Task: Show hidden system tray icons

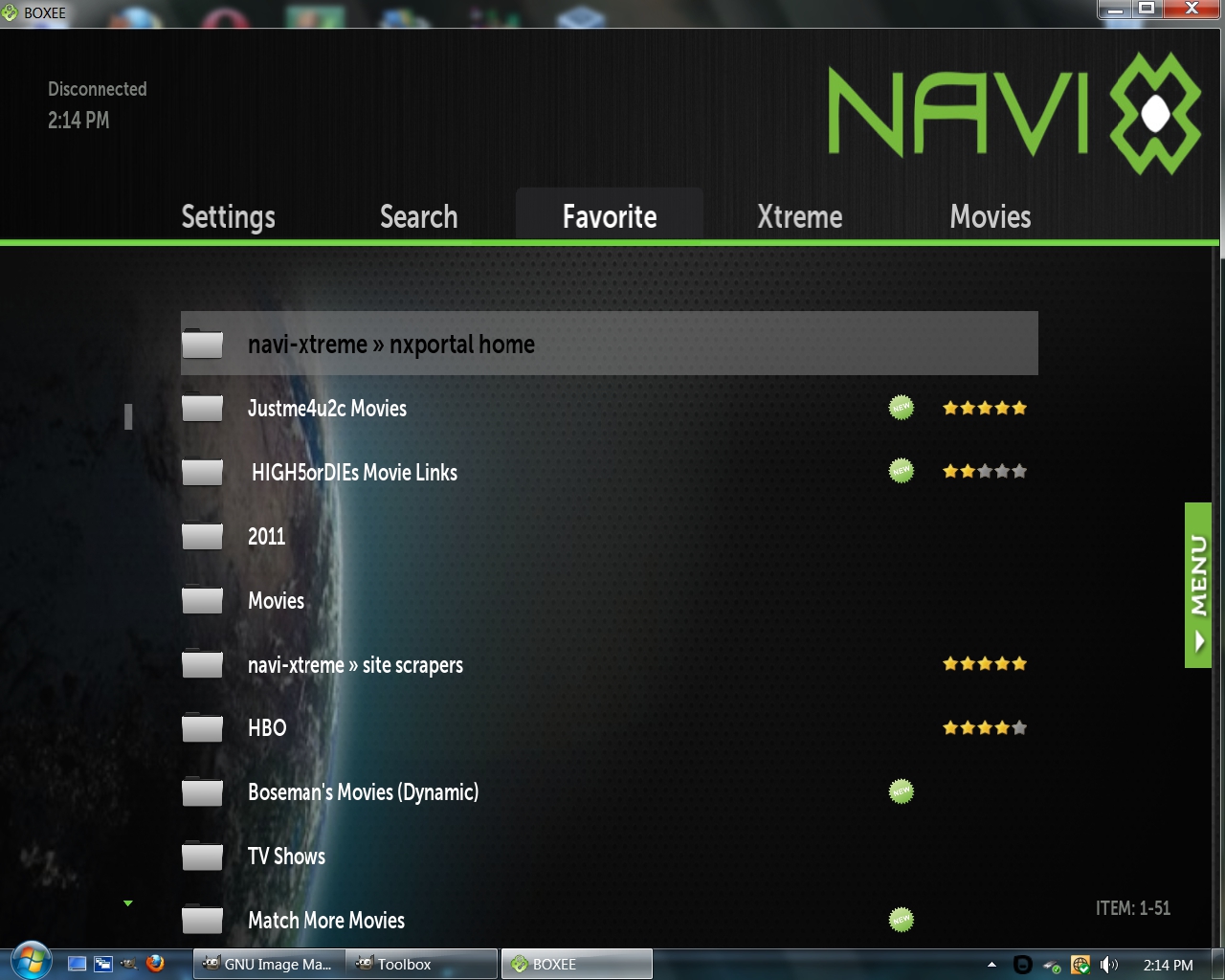Action: 991,965
